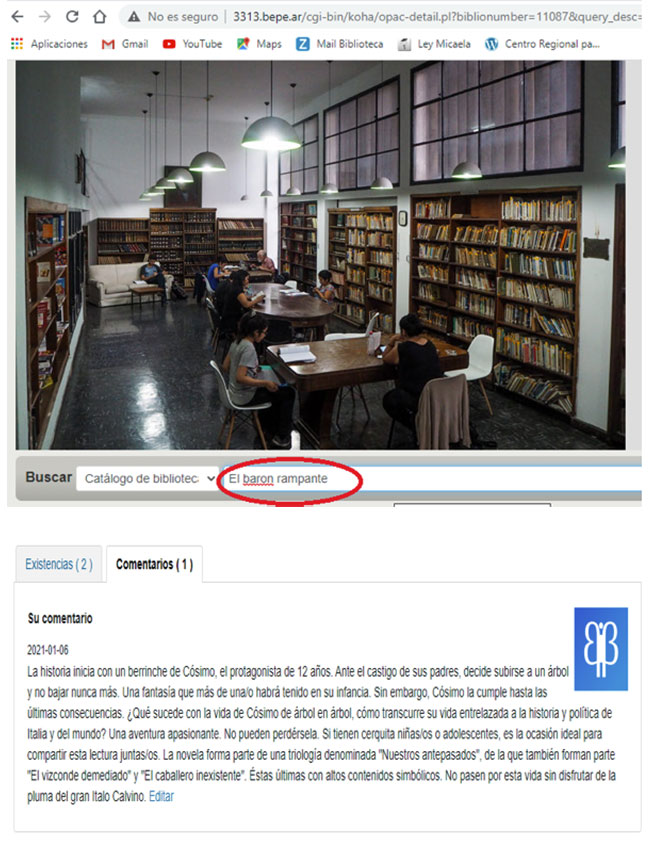The height and width of the screenshot is (852, 648).
Task: Click the blue library logo thumbnail
Action: (601, 649)
